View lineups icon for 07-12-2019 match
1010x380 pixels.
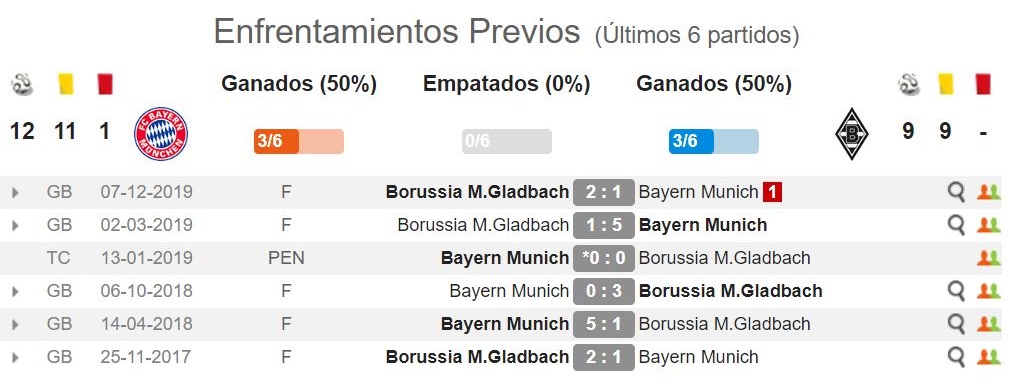988,191
